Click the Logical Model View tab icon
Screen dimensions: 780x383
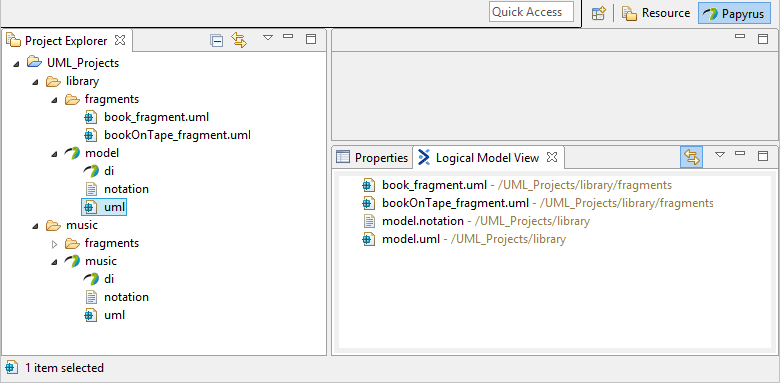[x=424, y=157]
